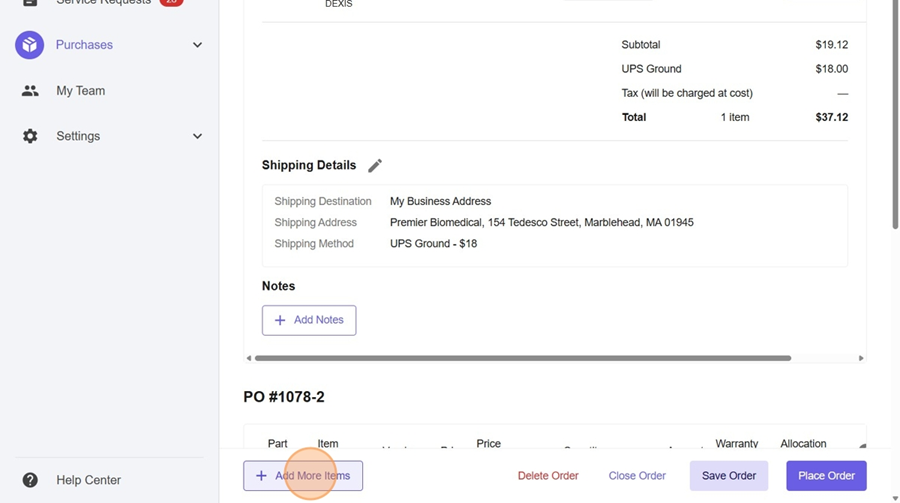
Task: Click the My Team people icon
Action: tap(30, 91)
